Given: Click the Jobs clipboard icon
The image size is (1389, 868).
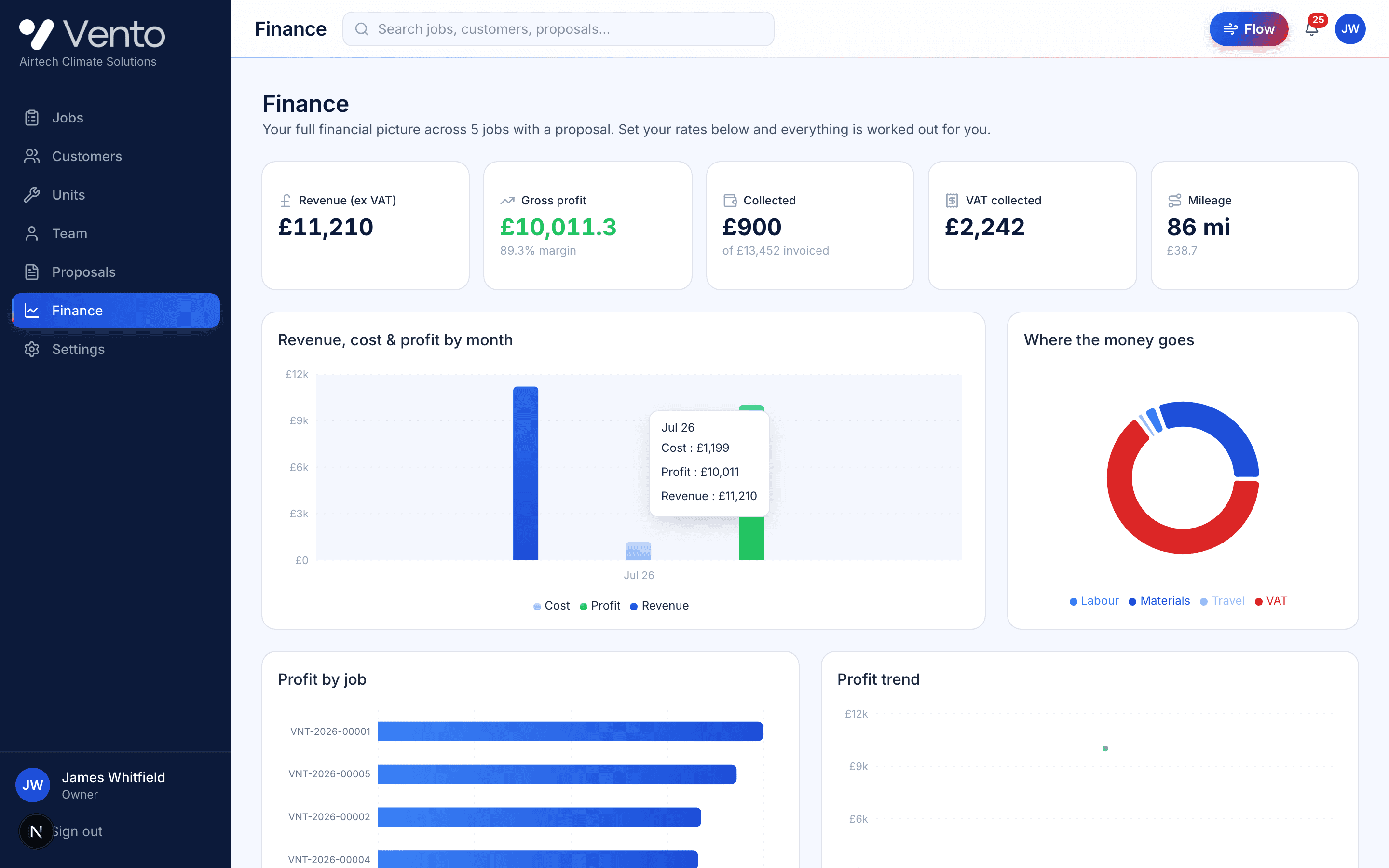Looking at the screenshot, I should coord(31,118).
